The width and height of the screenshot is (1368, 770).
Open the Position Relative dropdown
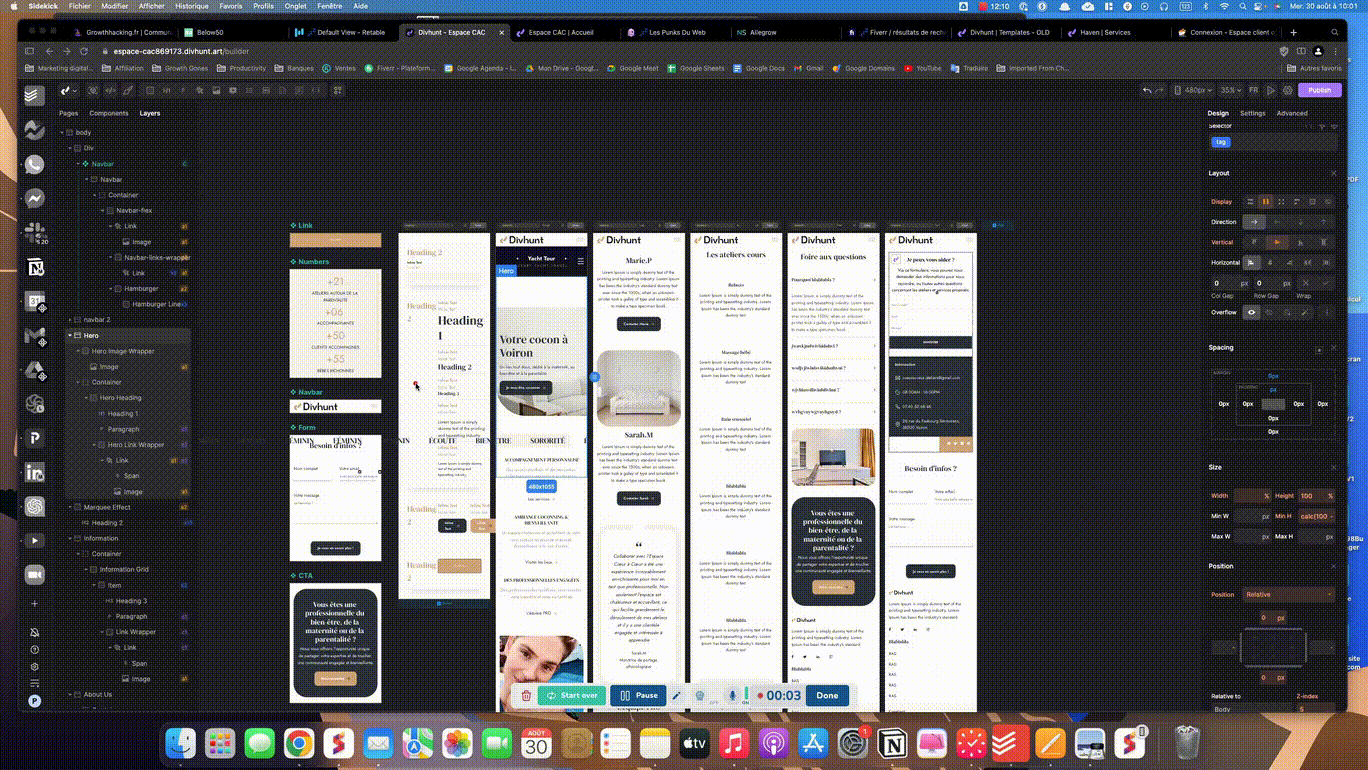pyautogui.click(x=1288, y=594)
